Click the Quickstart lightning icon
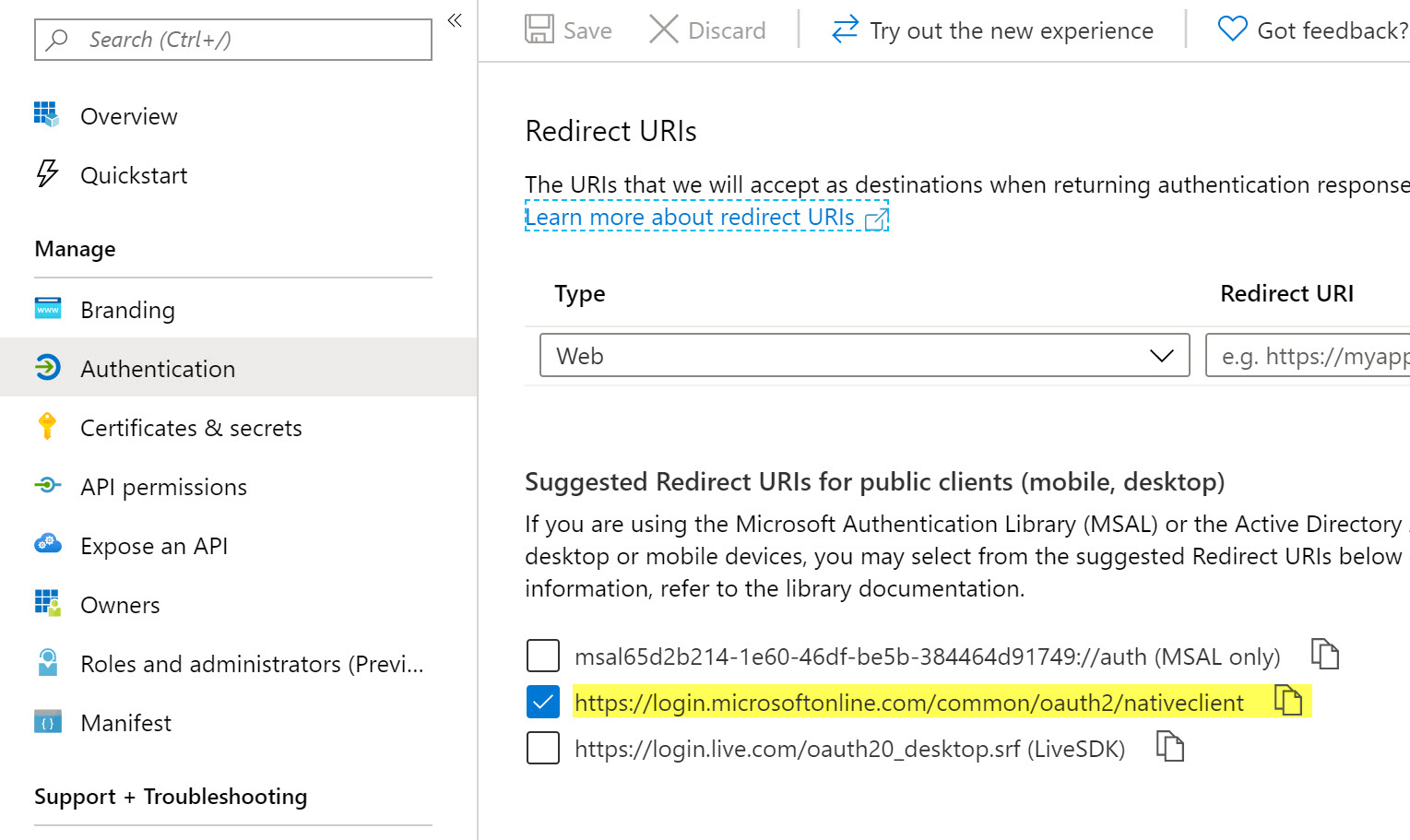Image resolution: width=1410 pixels, height=840 pixels. [x=47, y=173]
